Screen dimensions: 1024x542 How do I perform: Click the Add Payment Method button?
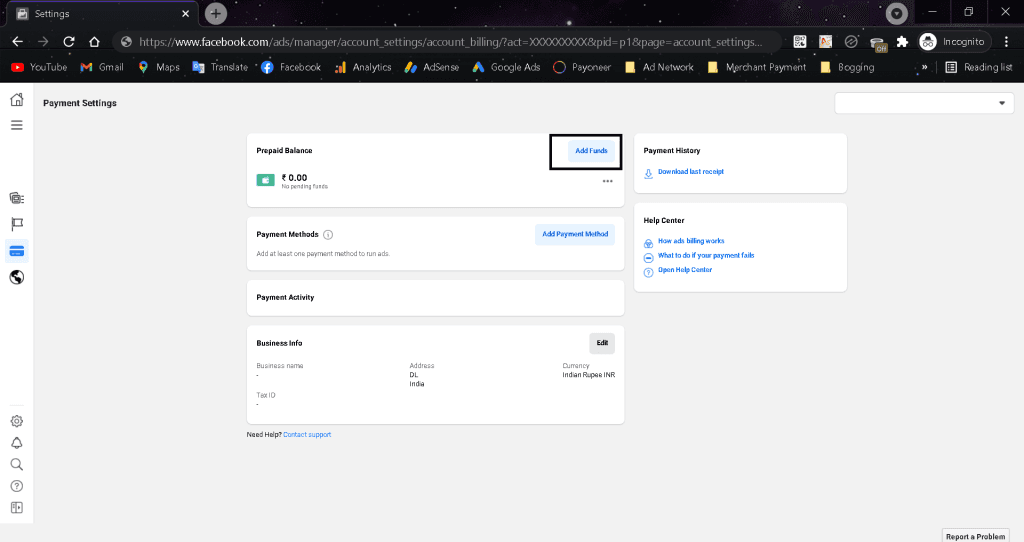coord(575,234)
